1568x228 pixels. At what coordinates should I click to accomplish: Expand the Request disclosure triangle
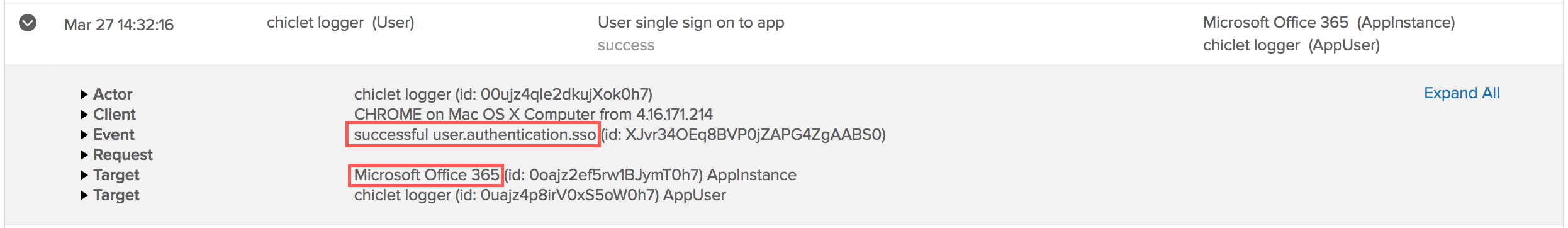point(84,155)
